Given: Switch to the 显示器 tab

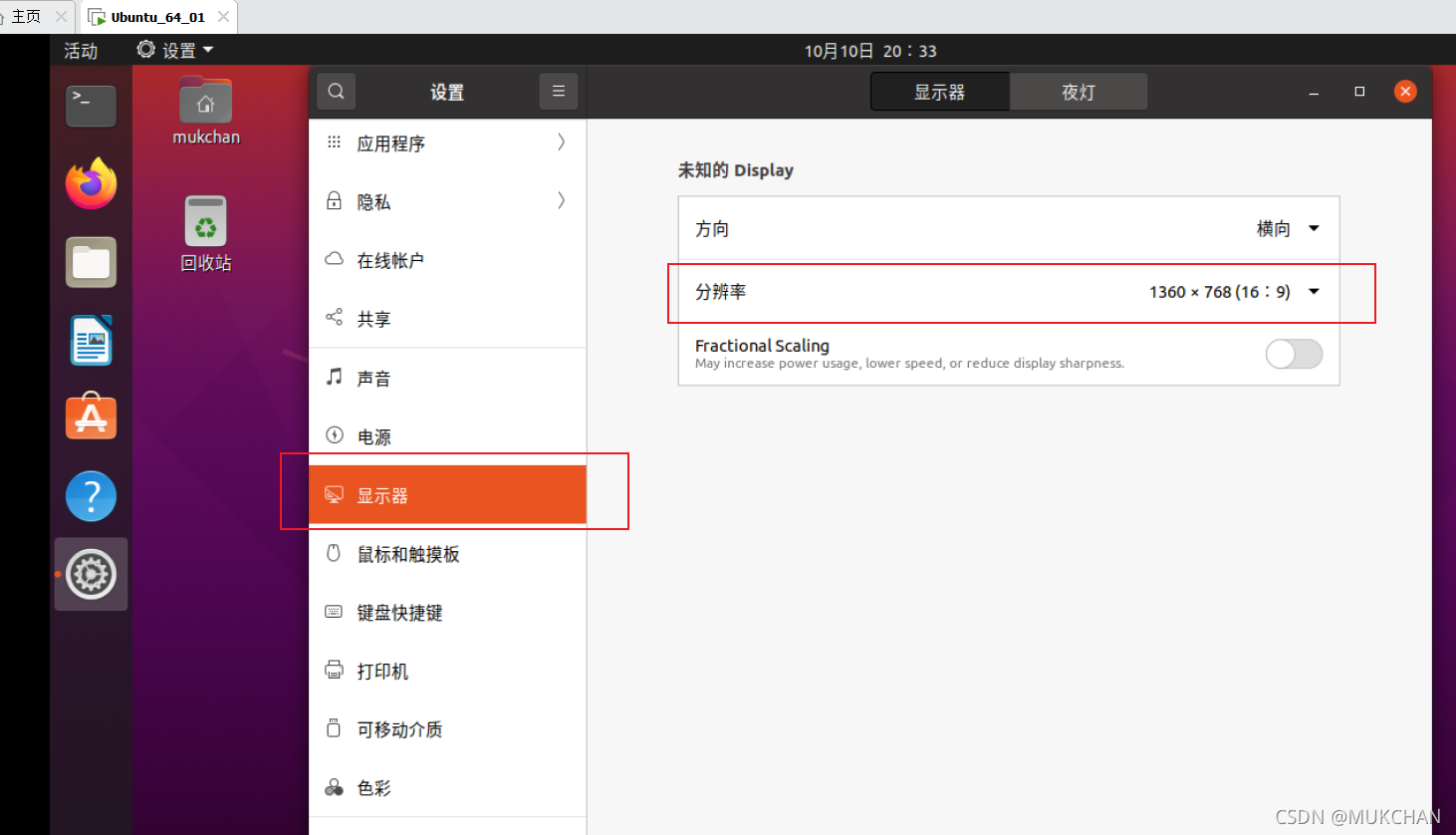Looking at the screenshot, I should [939, 92].
